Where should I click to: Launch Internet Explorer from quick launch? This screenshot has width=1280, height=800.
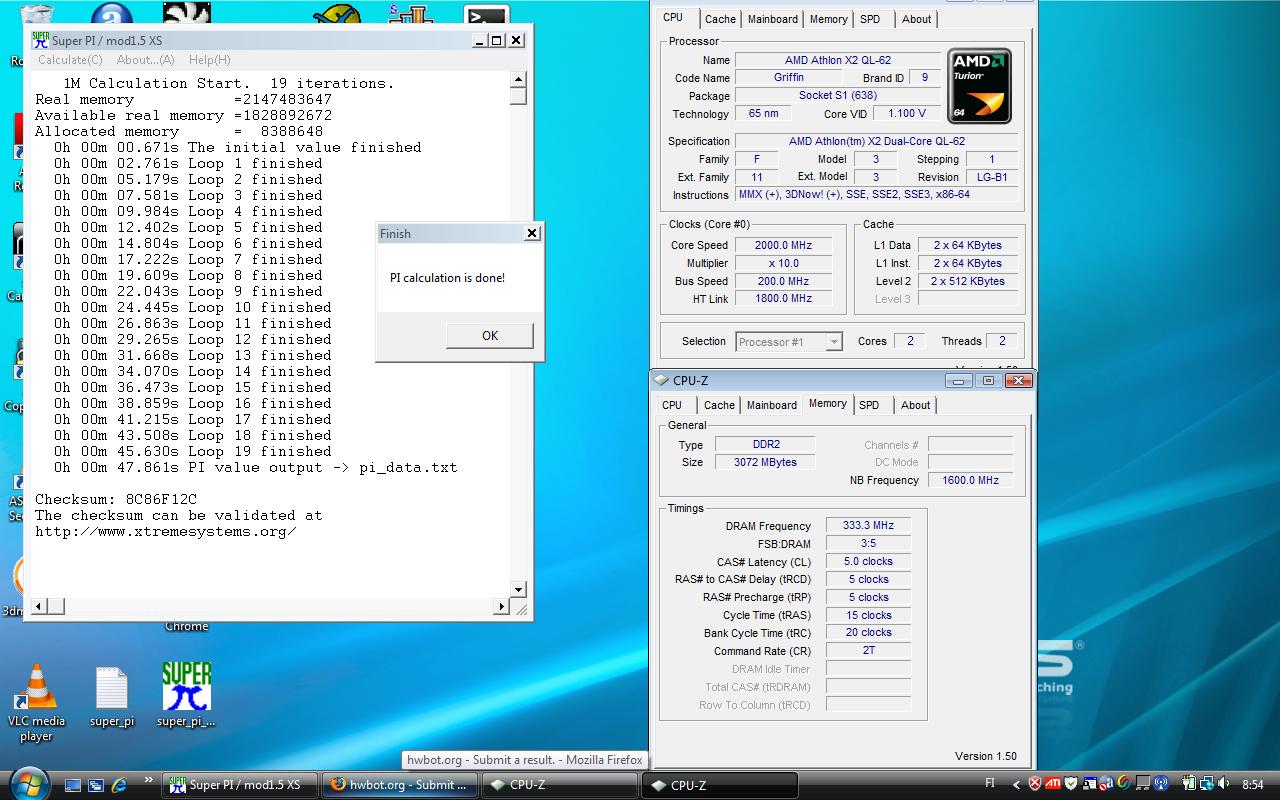[120, 785]
